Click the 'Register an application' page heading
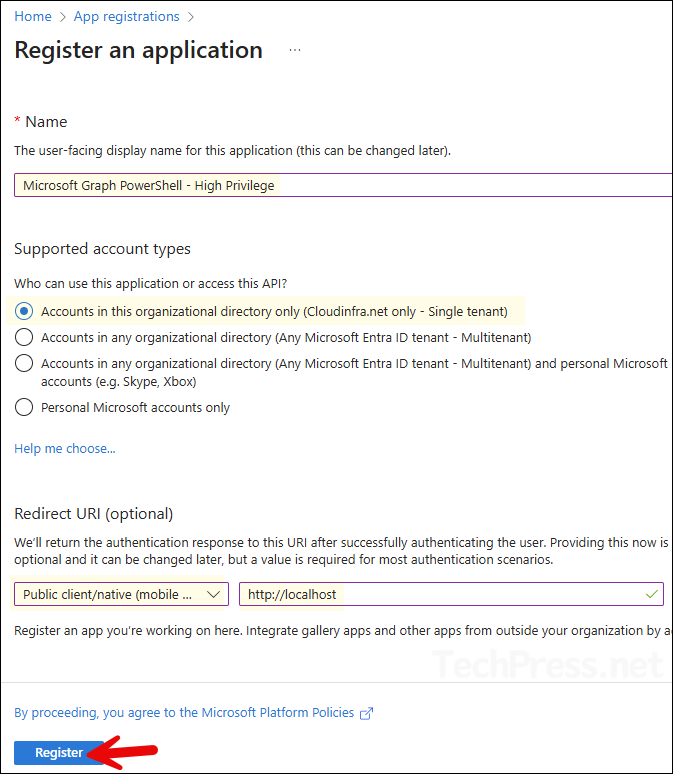This screenshot has height=774, width=673. 139,50
